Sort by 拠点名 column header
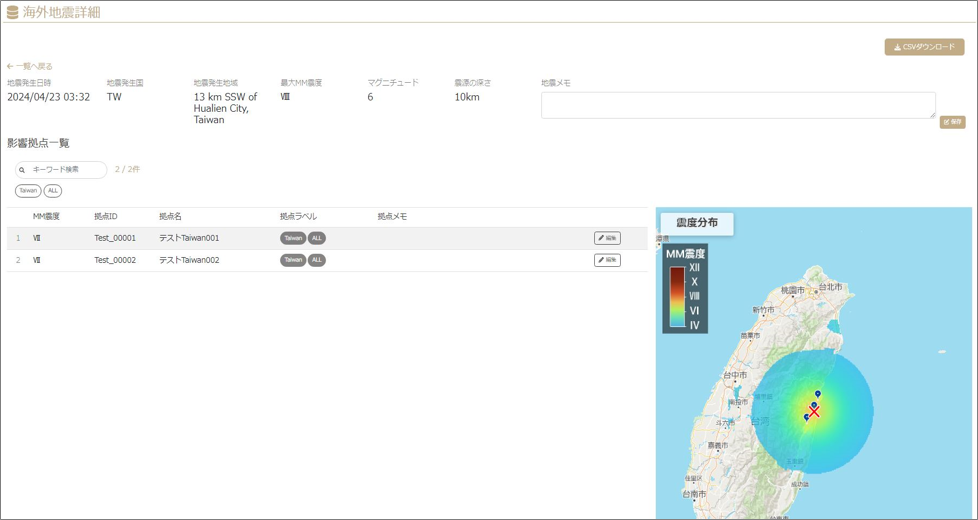 [x=170, y=216]
